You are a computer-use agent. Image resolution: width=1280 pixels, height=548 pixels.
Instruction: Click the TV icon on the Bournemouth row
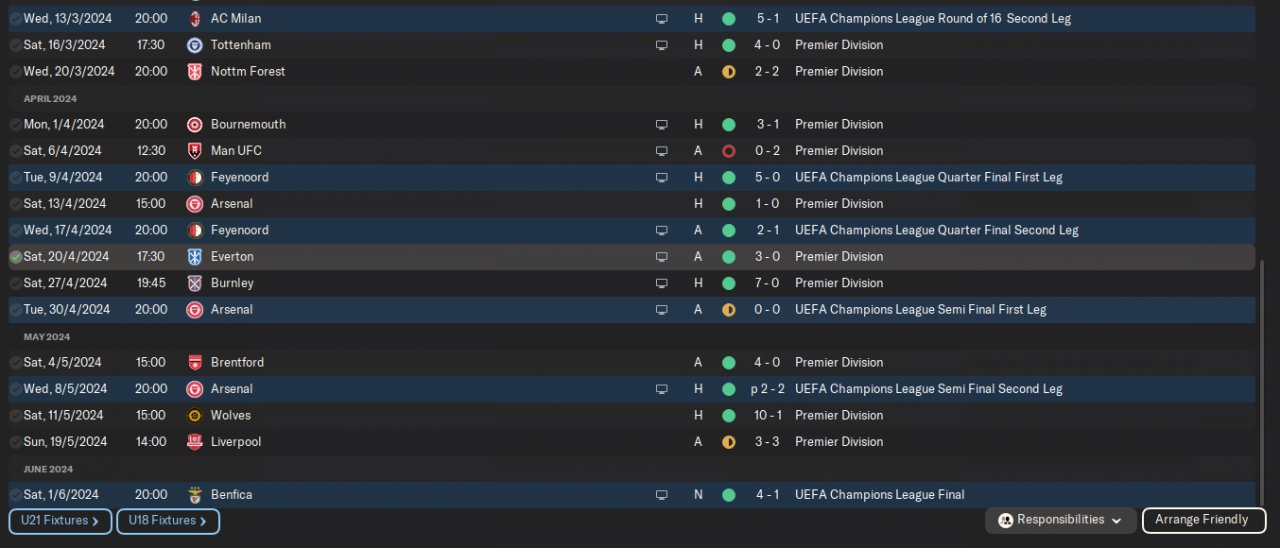(x=661, y=125)
